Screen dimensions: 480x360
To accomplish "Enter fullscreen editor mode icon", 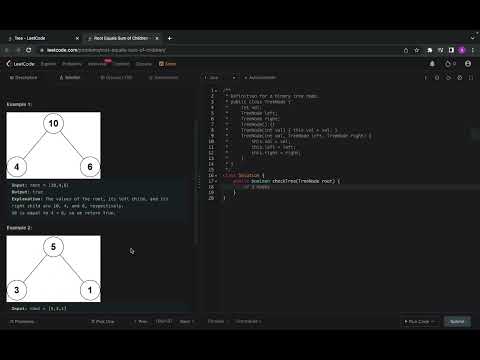I will (471, 78).
